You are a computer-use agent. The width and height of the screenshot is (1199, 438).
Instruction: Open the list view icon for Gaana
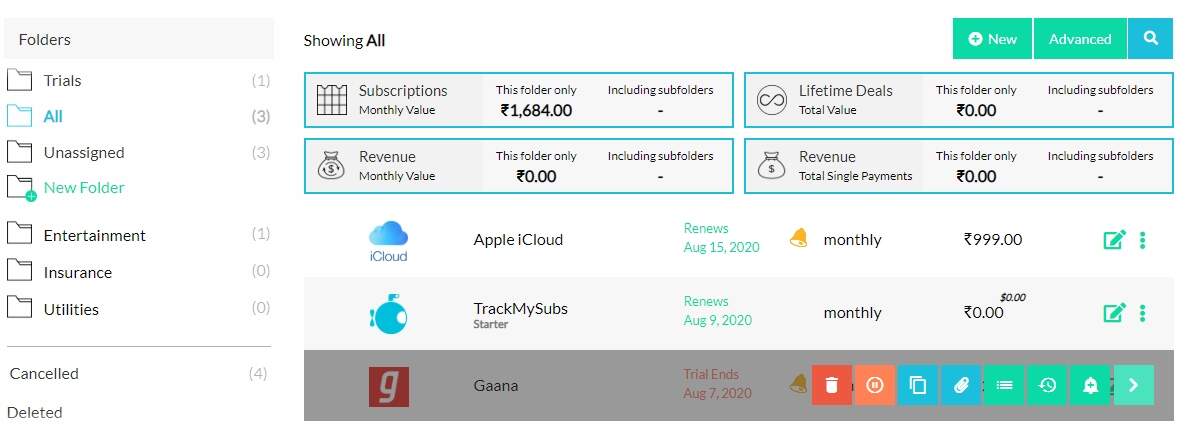click(1004, 385)
